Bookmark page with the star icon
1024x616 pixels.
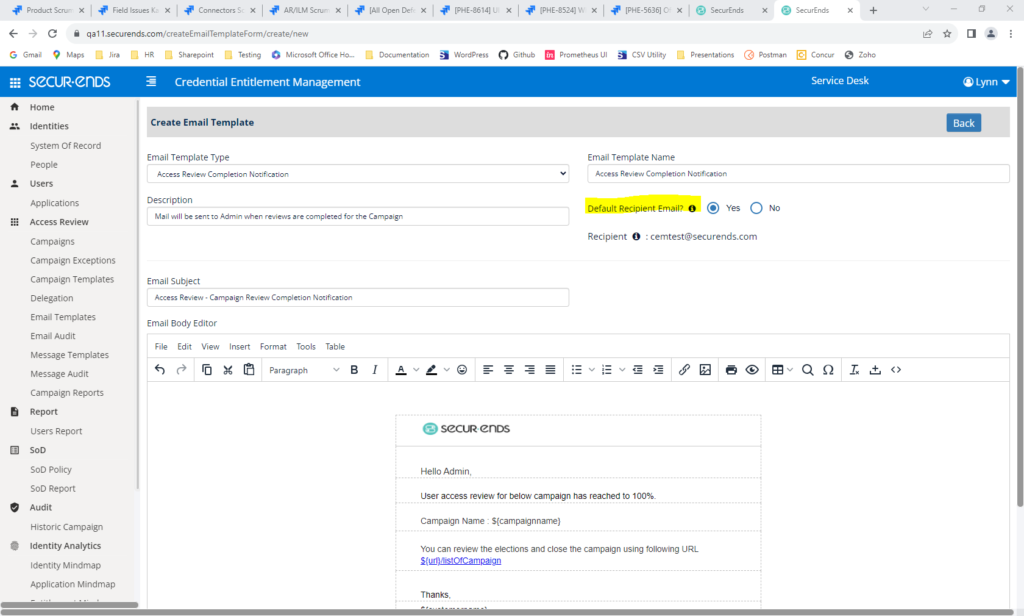(947, 33)
